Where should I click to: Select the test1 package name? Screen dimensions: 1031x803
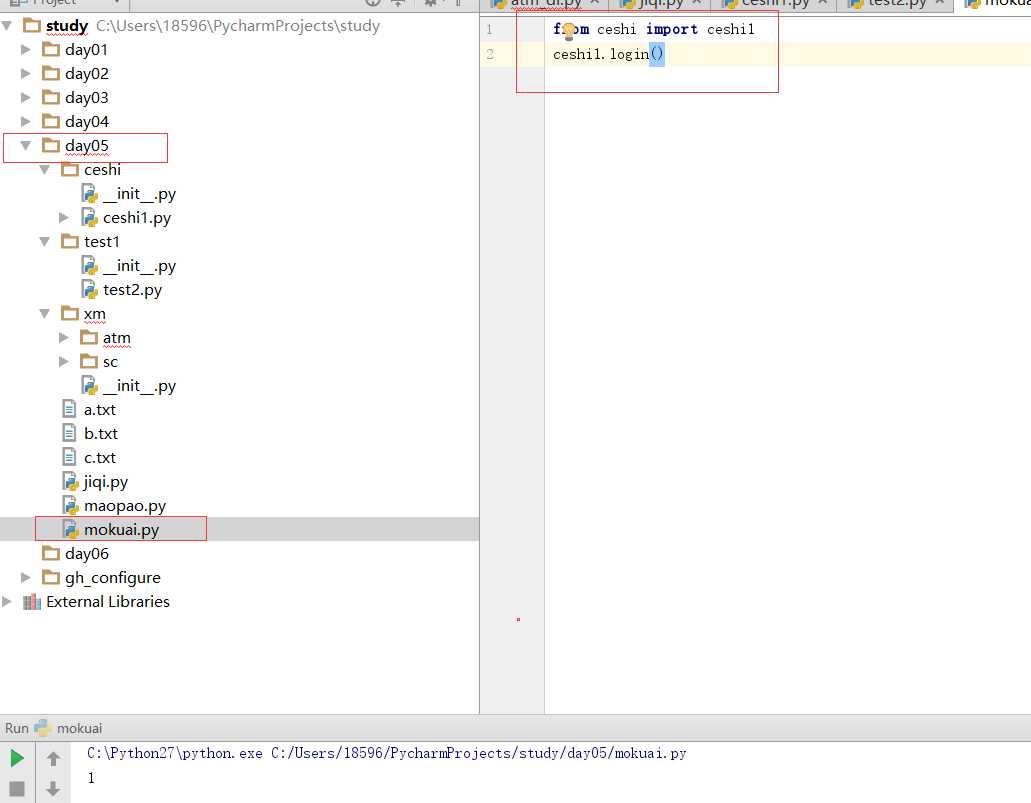point(102,242)
